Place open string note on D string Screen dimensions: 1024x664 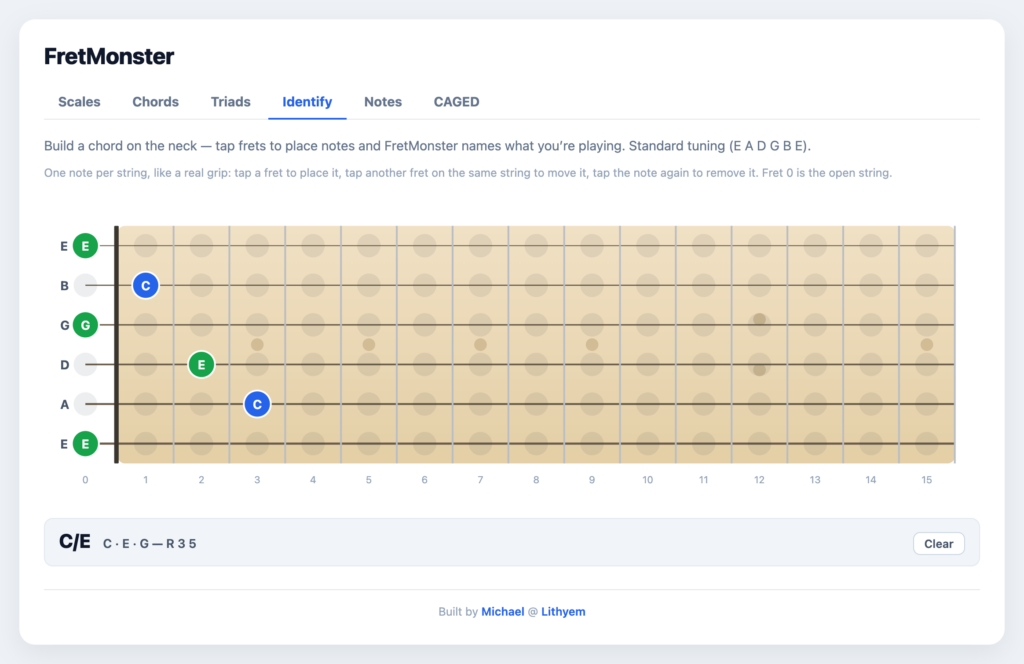tap(85, 364)
